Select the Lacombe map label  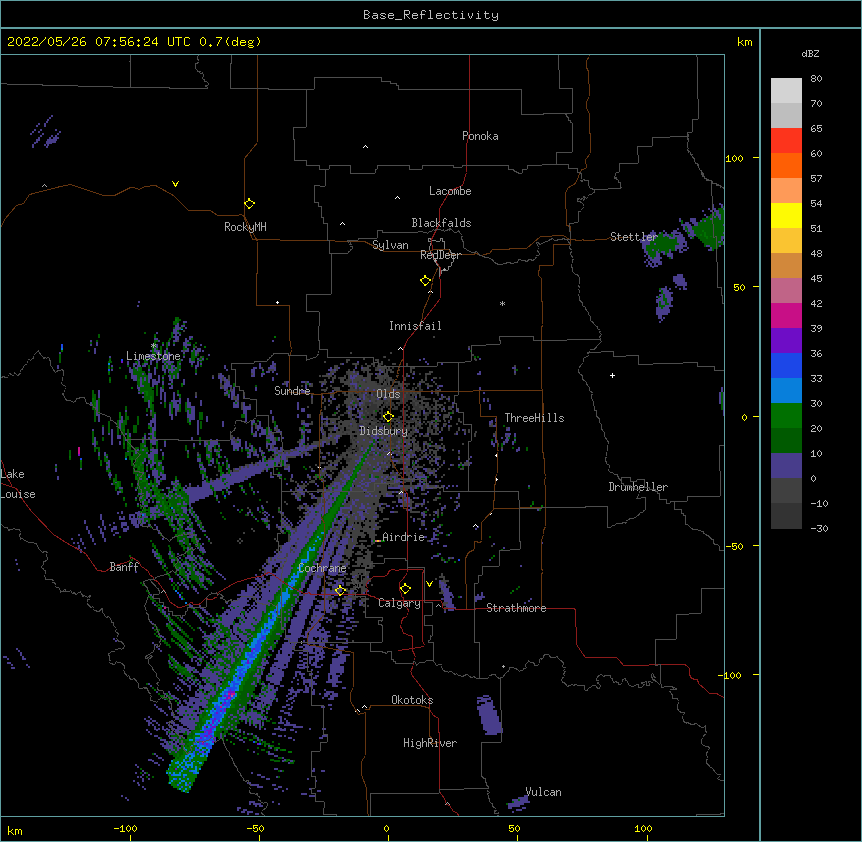pyautogui.click(x=450, y=191)
